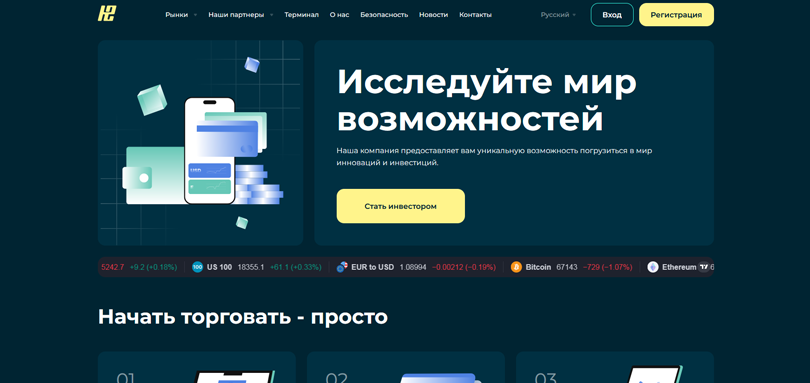Click the −0.00212 (−0.19%) change value

pyautogui.click(x=464, y=267)
